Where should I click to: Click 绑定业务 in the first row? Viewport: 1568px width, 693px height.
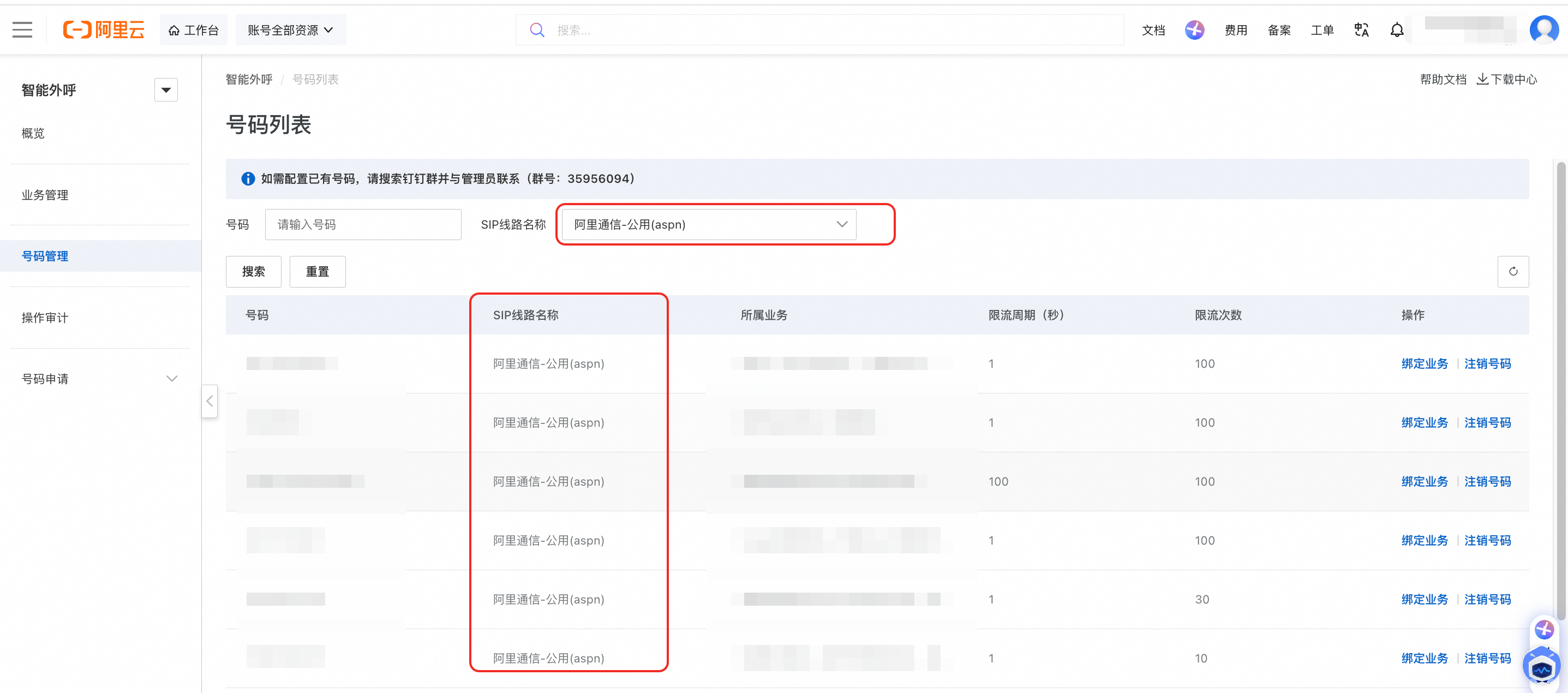[x=1425, y=363]
